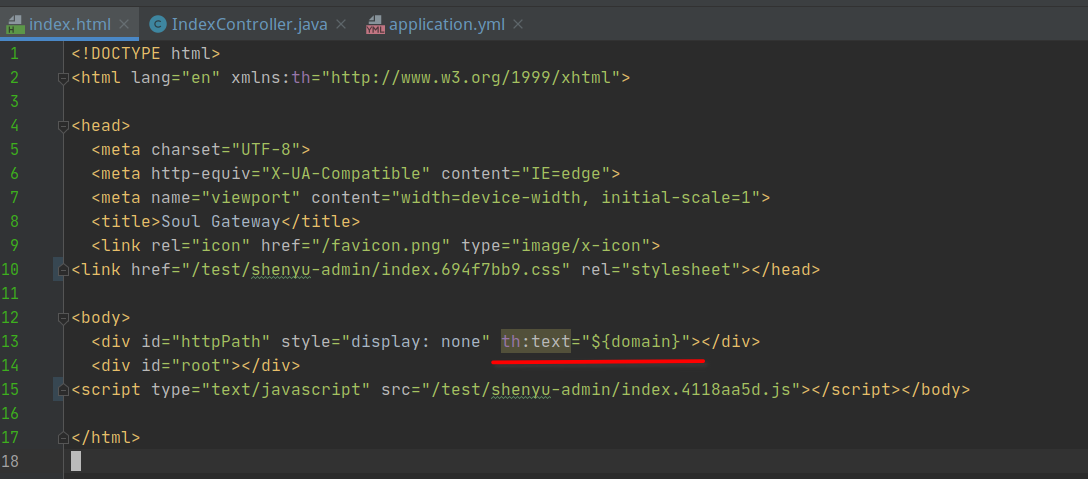1088x479 pixels.
Task: Click the charset="UTF-8" attribute
Action: tap(226, 149)
